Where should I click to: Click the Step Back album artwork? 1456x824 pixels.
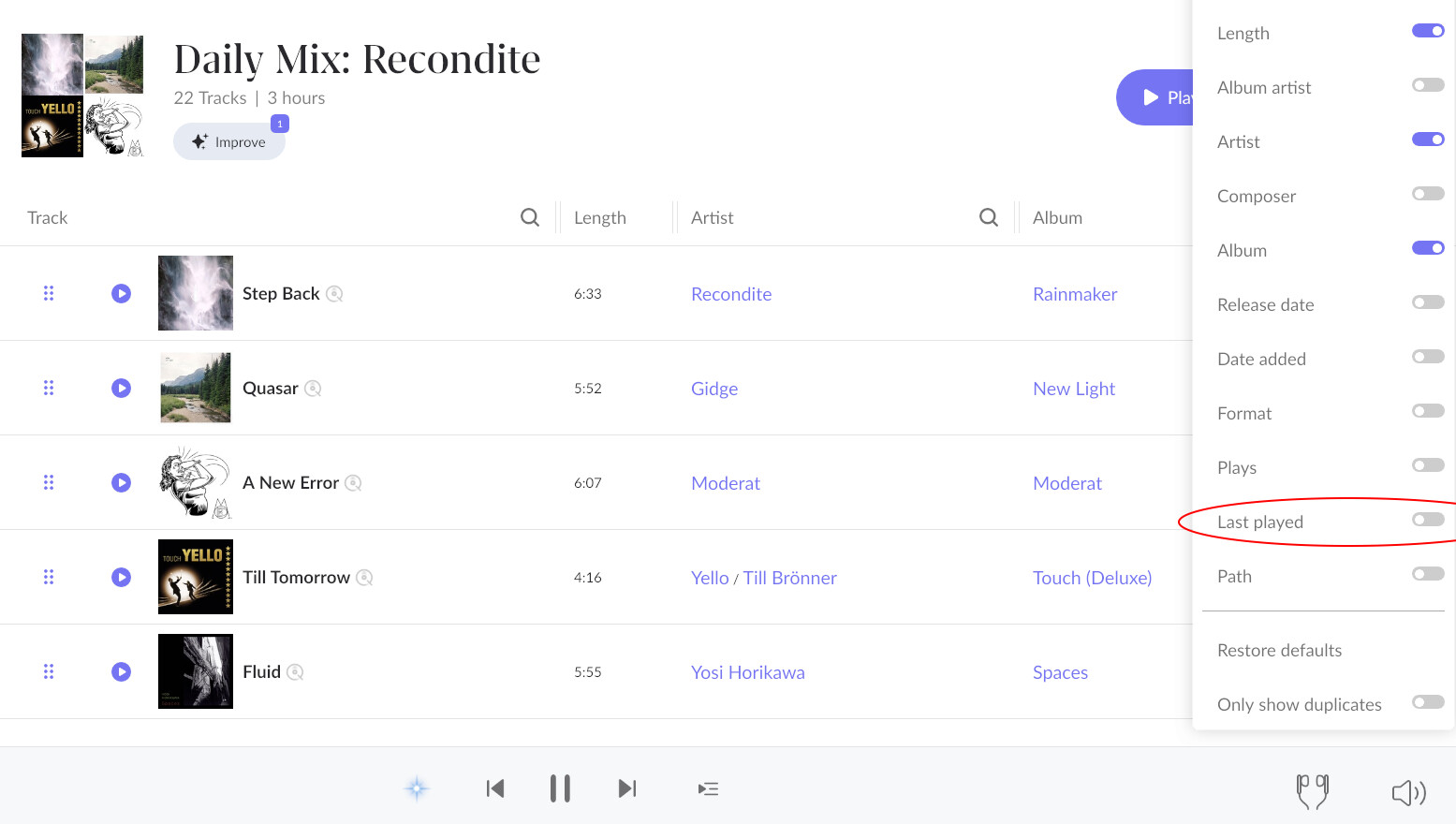tap(196, 293)
